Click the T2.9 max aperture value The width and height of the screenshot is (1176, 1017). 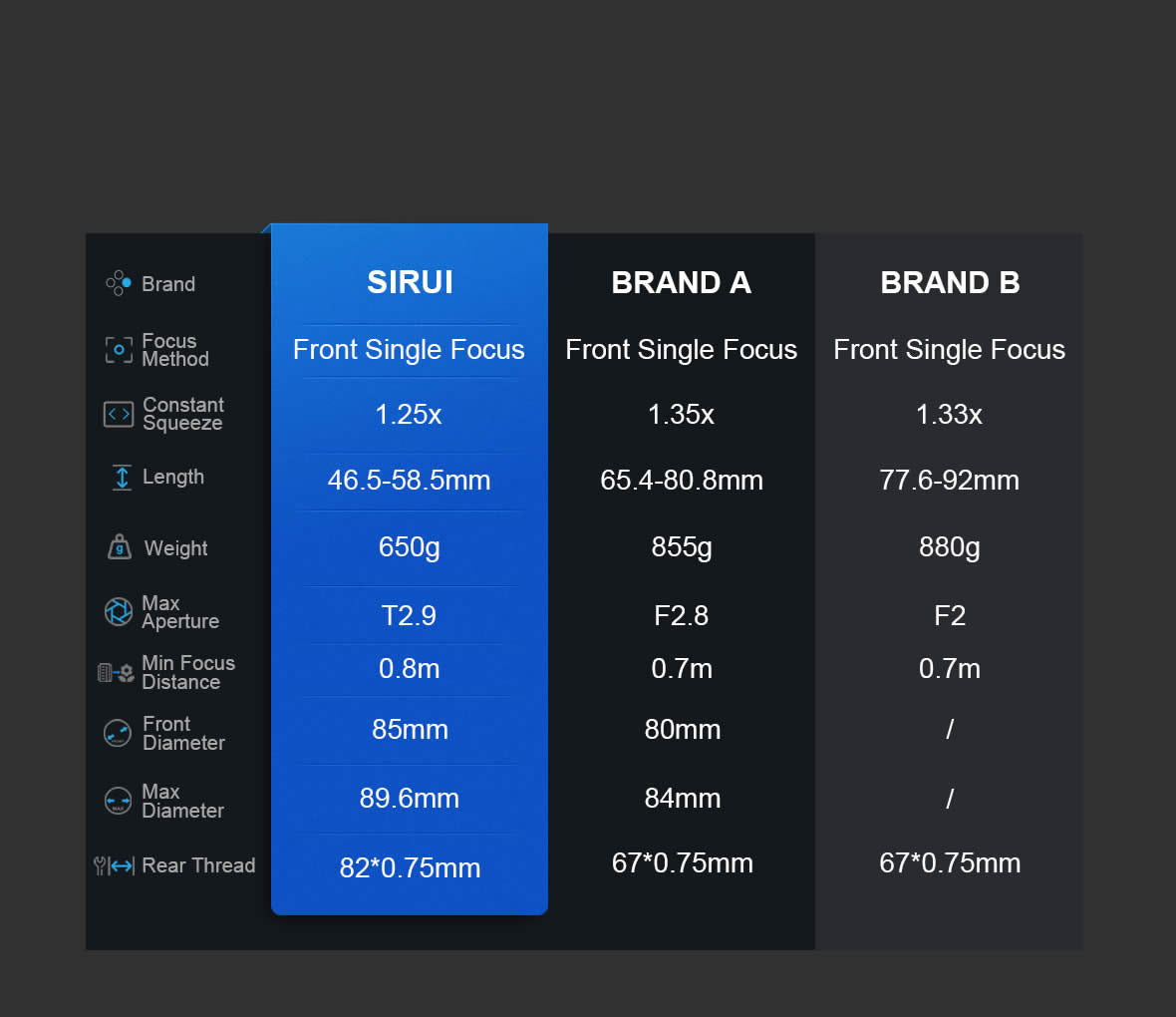click(x=409, y=615)
